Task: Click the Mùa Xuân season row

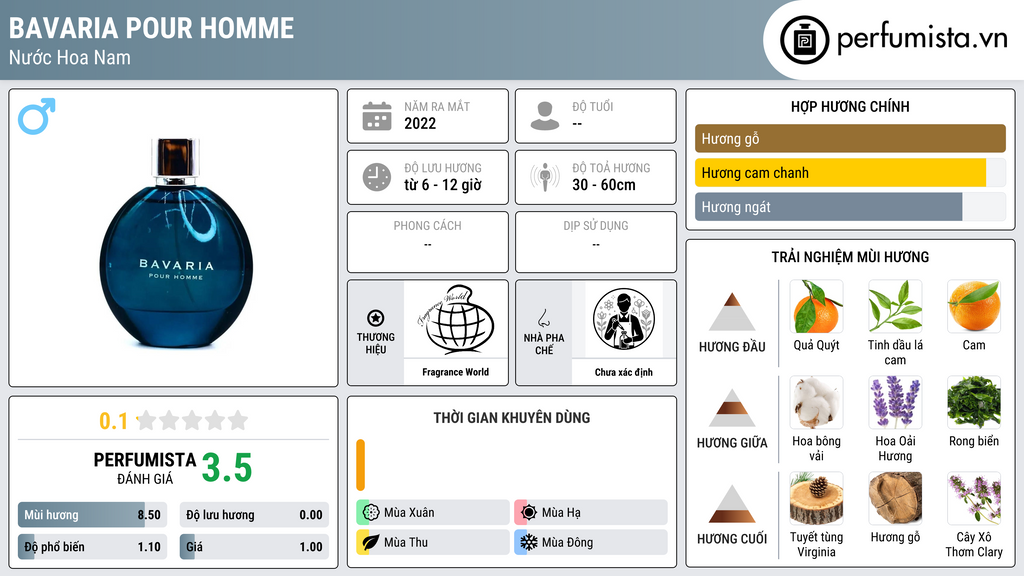Action: tap(433, 513)
